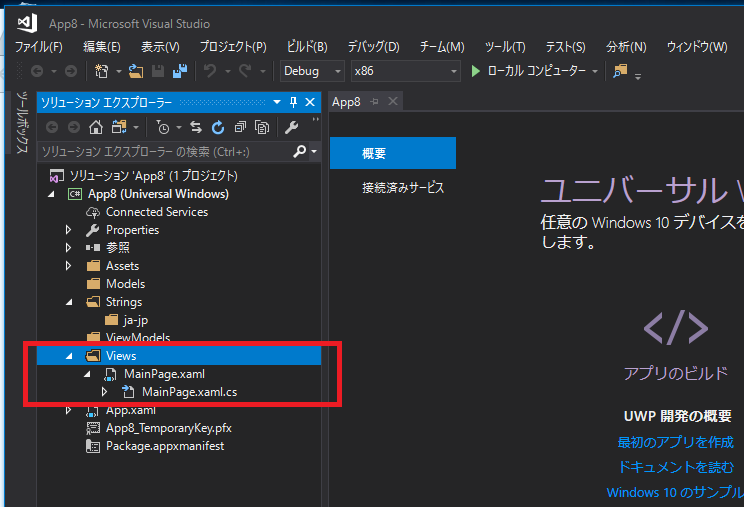744x507 pixels.
Task: Open the 分析(N) menu
Action: coord(626,47)
